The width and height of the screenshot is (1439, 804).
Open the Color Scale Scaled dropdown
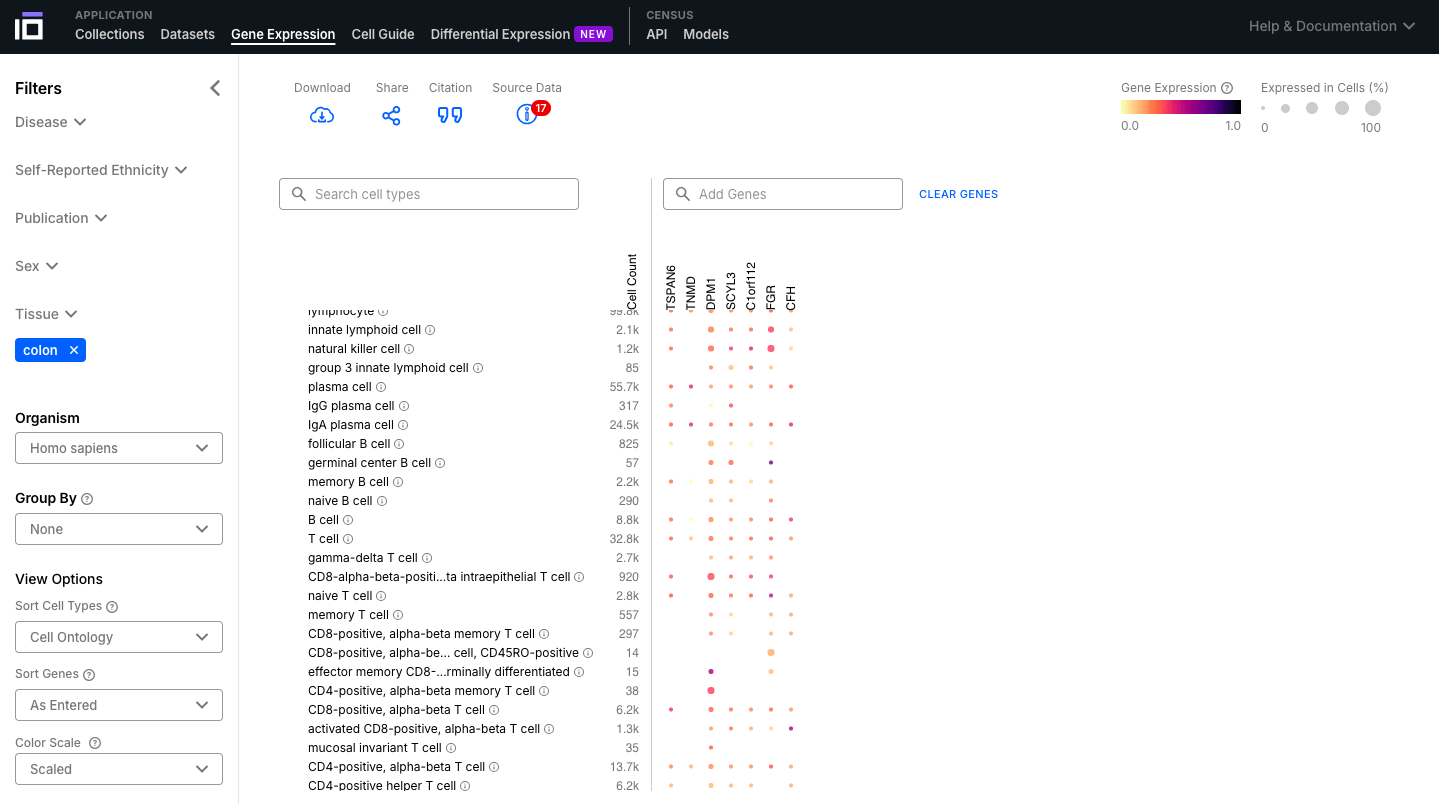coord(119,769)
